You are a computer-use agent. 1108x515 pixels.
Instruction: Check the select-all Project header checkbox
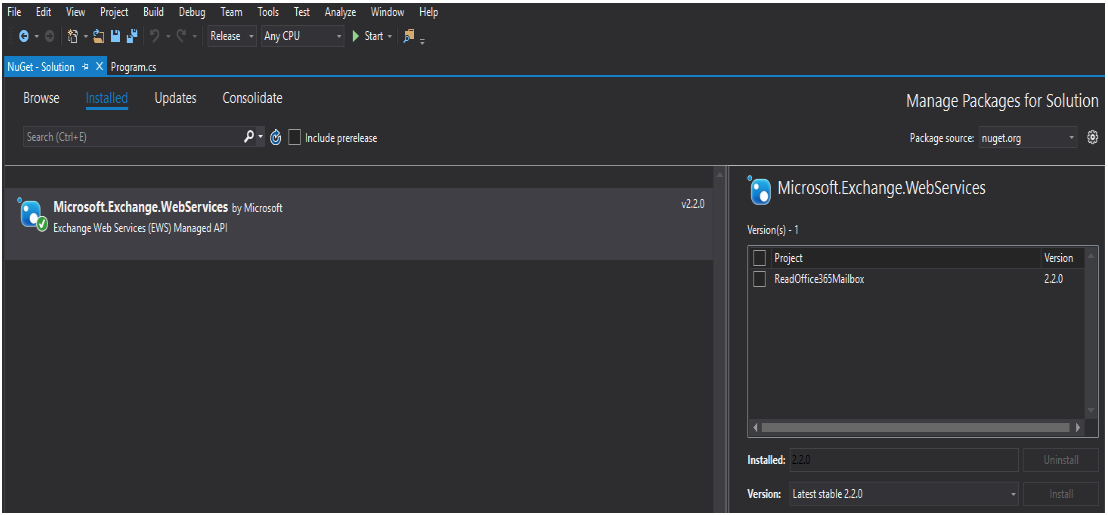(x=760, y=258)
